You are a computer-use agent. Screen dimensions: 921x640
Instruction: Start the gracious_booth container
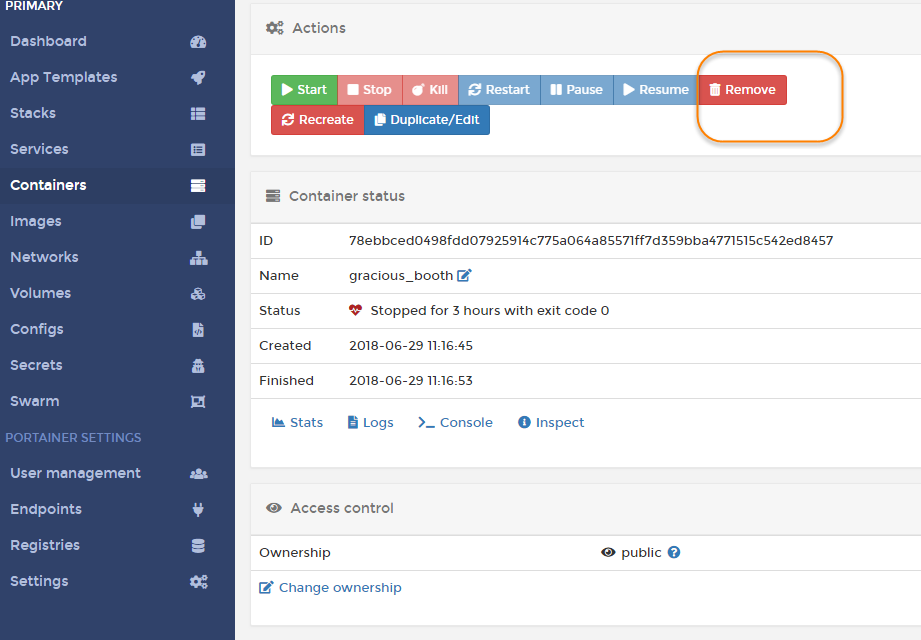click(x=303, y=89)
